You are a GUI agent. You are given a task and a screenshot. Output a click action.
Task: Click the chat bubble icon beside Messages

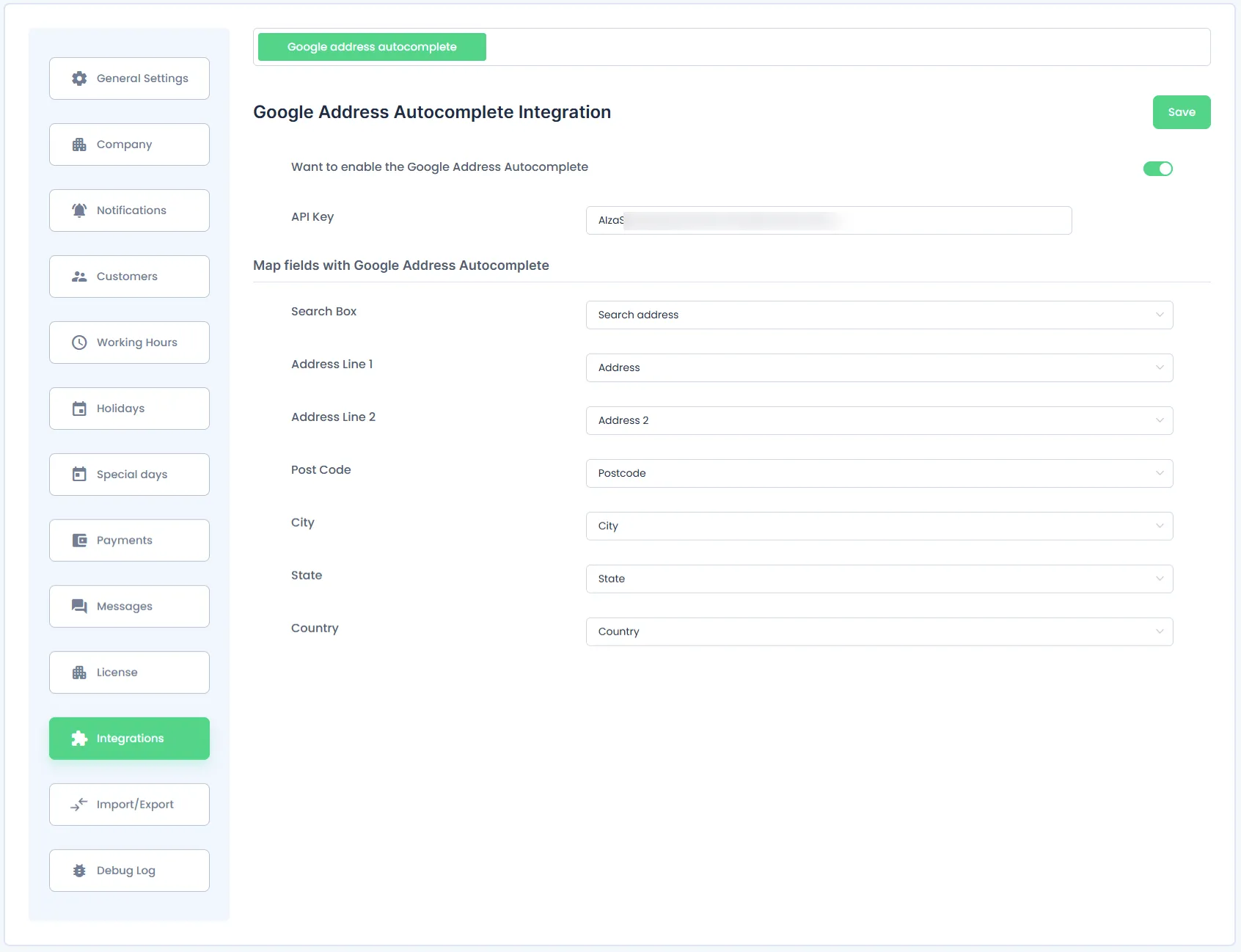tap(79, 607)
